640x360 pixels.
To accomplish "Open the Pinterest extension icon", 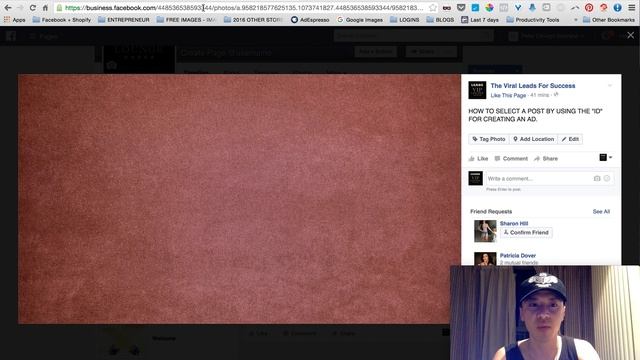I will pos(589,8).
